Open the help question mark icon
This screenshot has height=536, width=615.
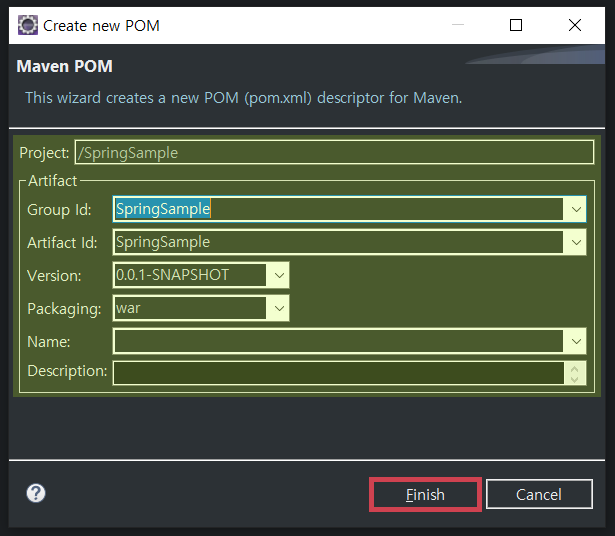pyautogui.click(x=36, y=493)
